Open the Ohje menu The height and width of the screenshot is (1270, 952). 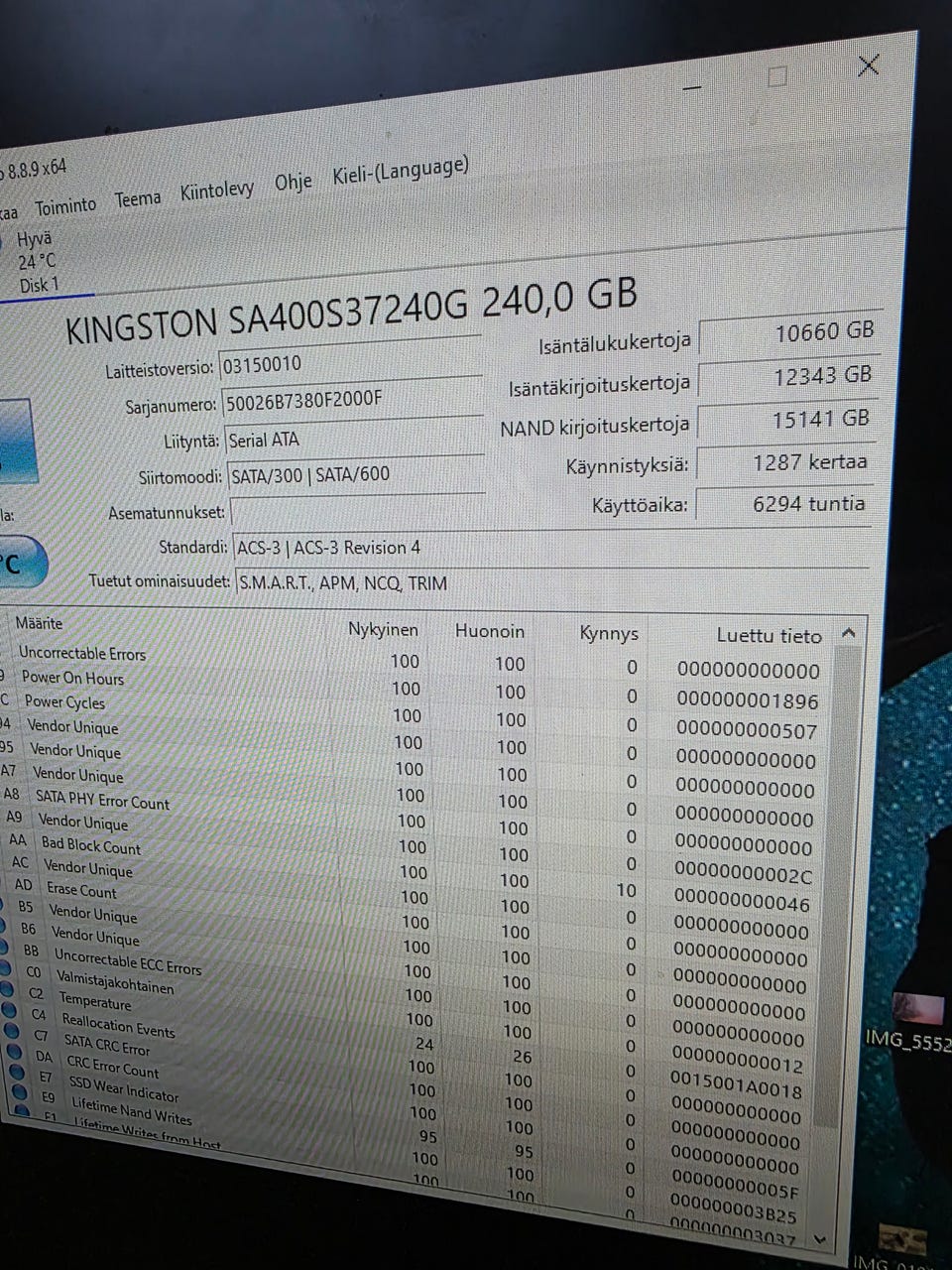click(x=294, y=183)
